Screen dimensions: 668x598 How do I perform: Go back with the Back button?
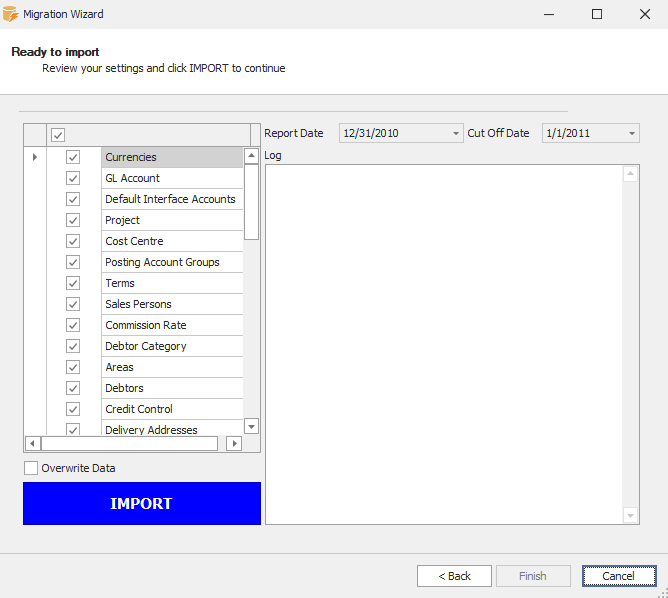click(x=454, y=576)
